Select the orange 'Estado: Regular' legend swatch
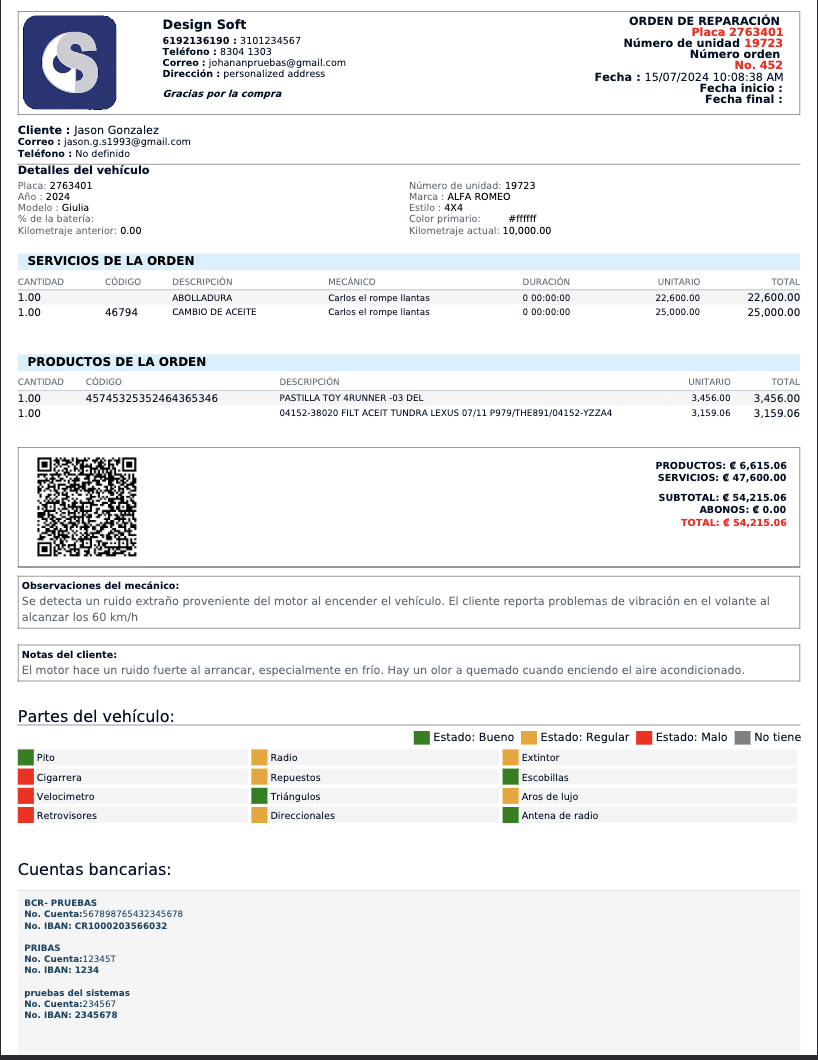The width and height of the screenshot is (818, 1060). coord(529,738)
